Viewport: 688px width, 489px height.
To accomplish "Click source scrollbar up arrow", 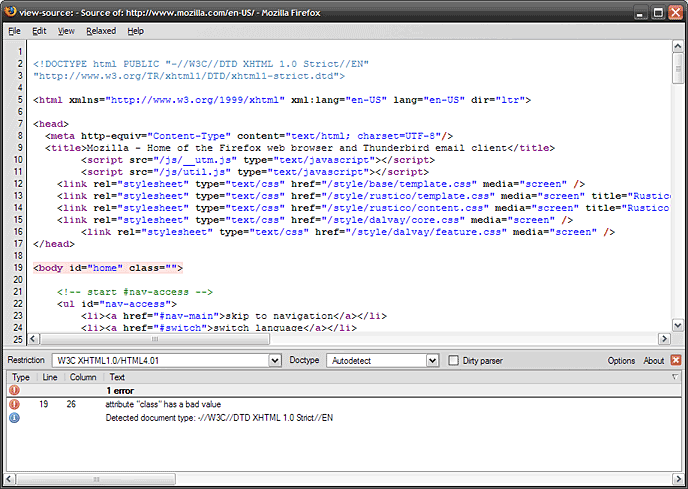I will click(677, 47).
